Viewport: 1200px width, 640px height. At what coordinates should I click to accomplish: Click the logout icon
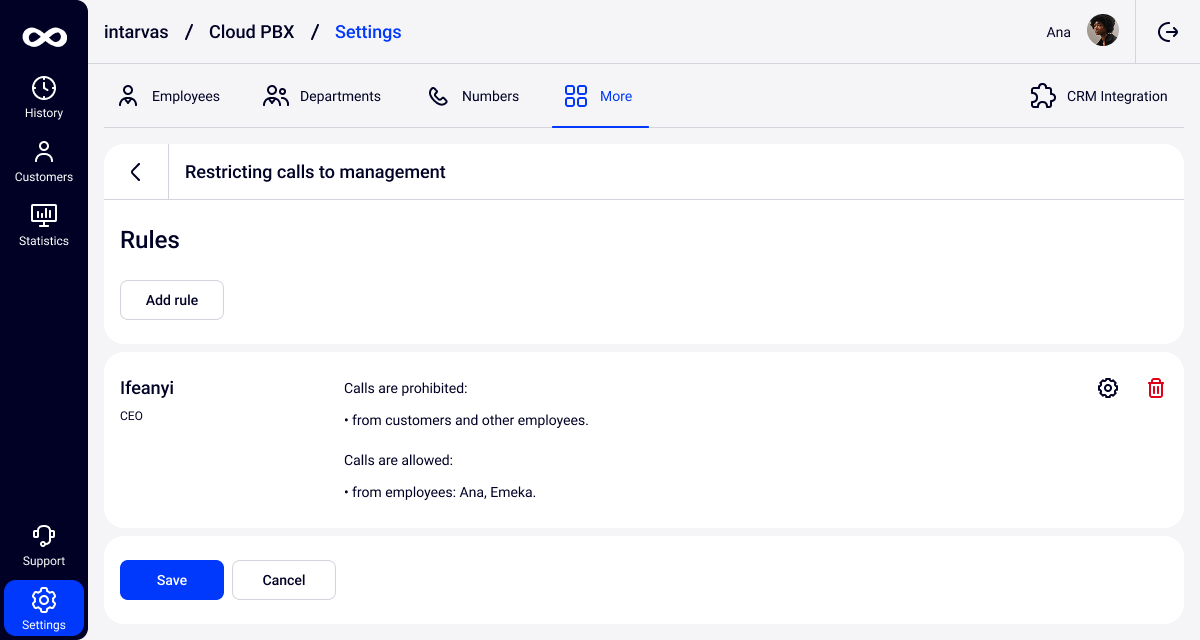(x=1168, y=32)
